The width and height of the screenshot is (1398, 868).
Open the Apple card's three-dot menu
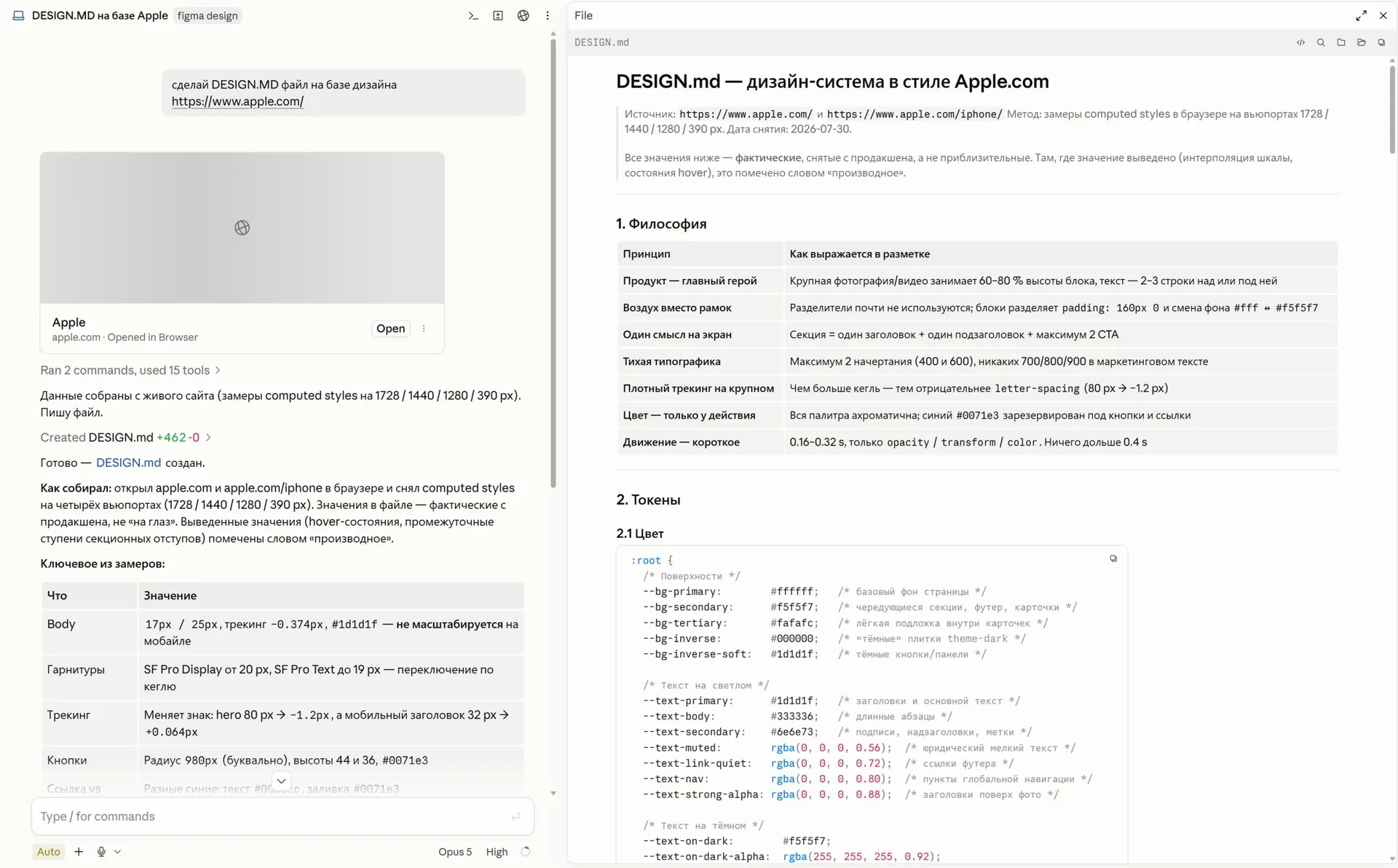click(424, 328)
